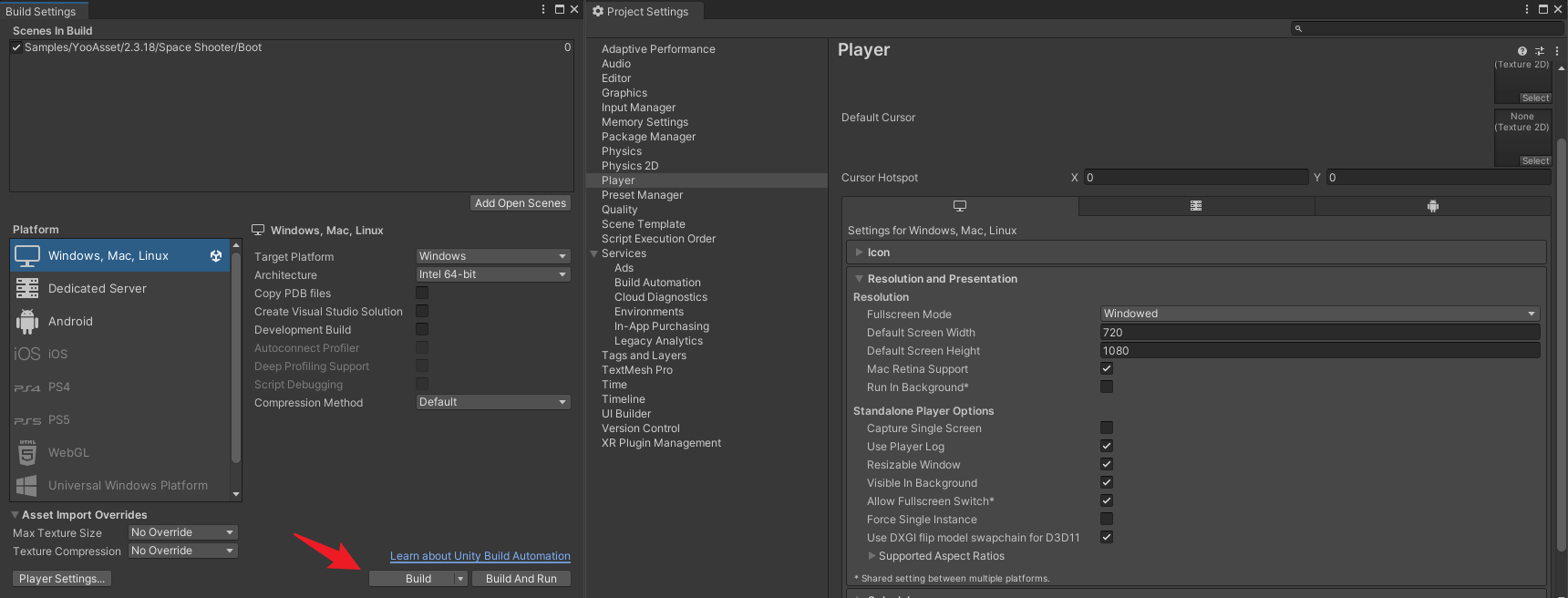Click the Unity logo on active platform row
This screenshot has width=1568, height=598.
(216, 256)
